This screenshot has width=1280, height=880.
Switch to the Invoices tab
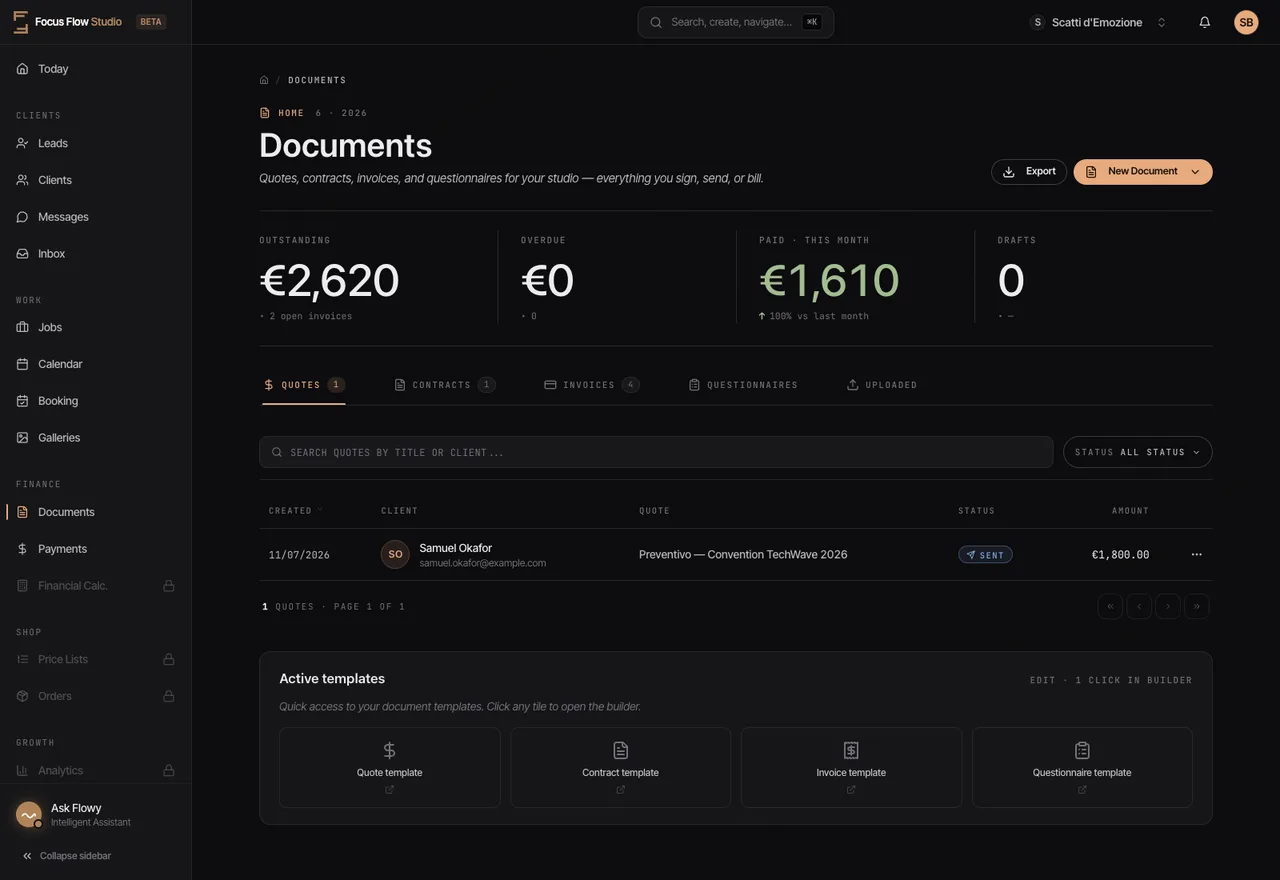(591, 385)
